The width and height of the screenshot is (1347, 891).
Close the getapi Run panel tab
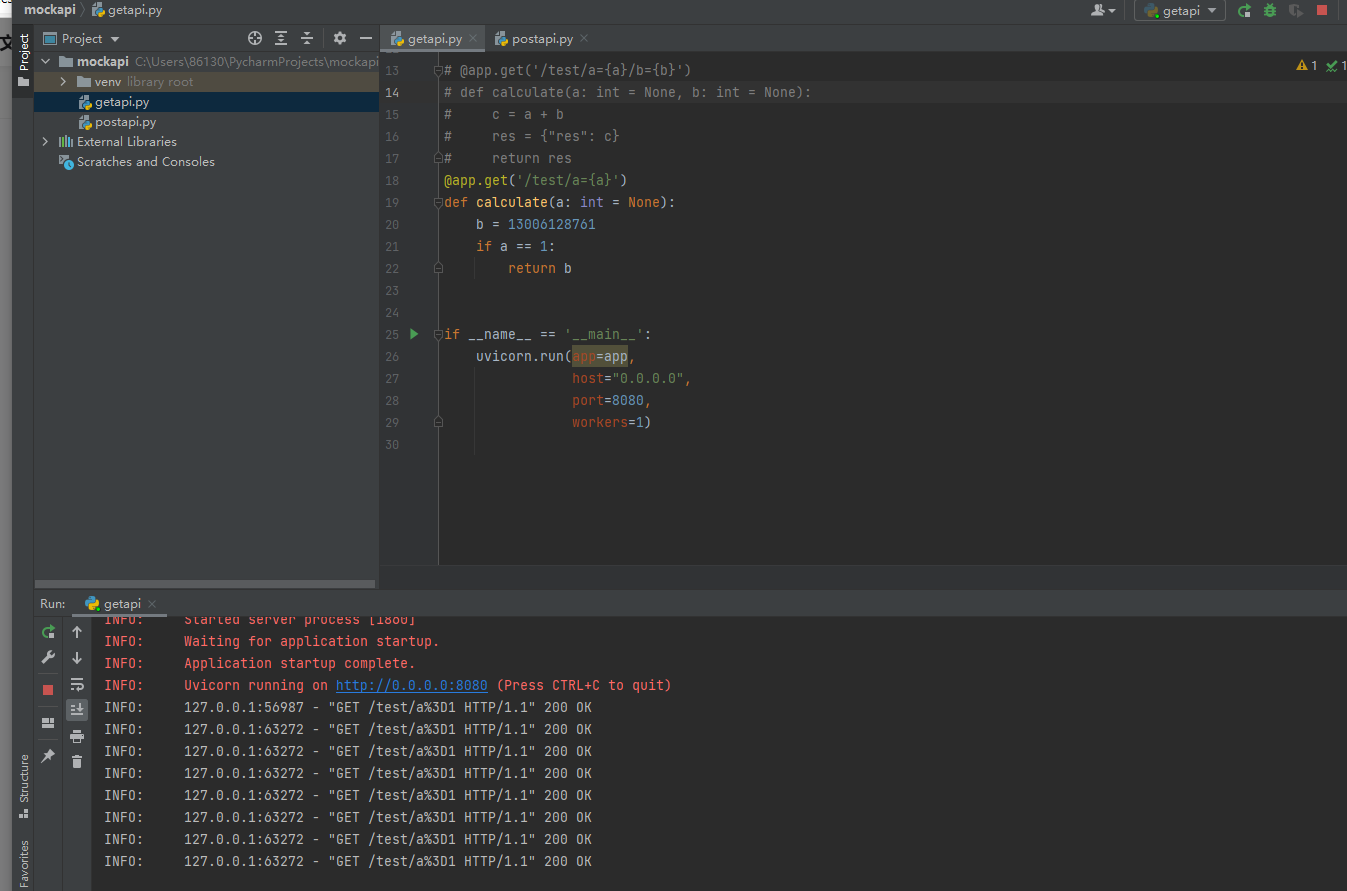(152, 604)
